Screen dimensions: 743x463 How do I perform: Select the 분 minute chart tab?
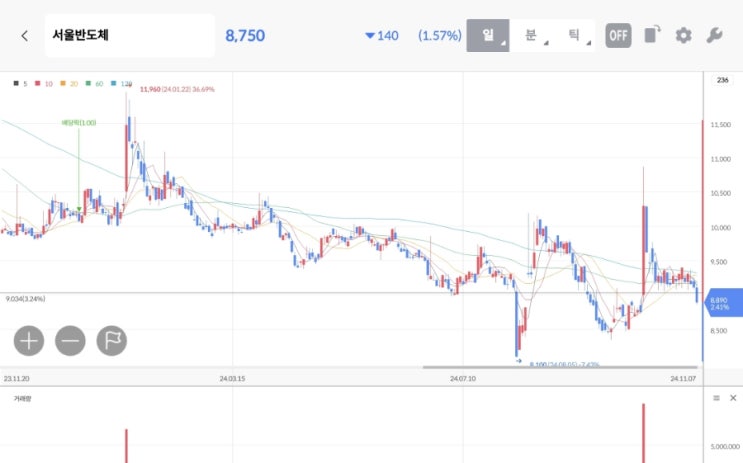click(531, 36)
